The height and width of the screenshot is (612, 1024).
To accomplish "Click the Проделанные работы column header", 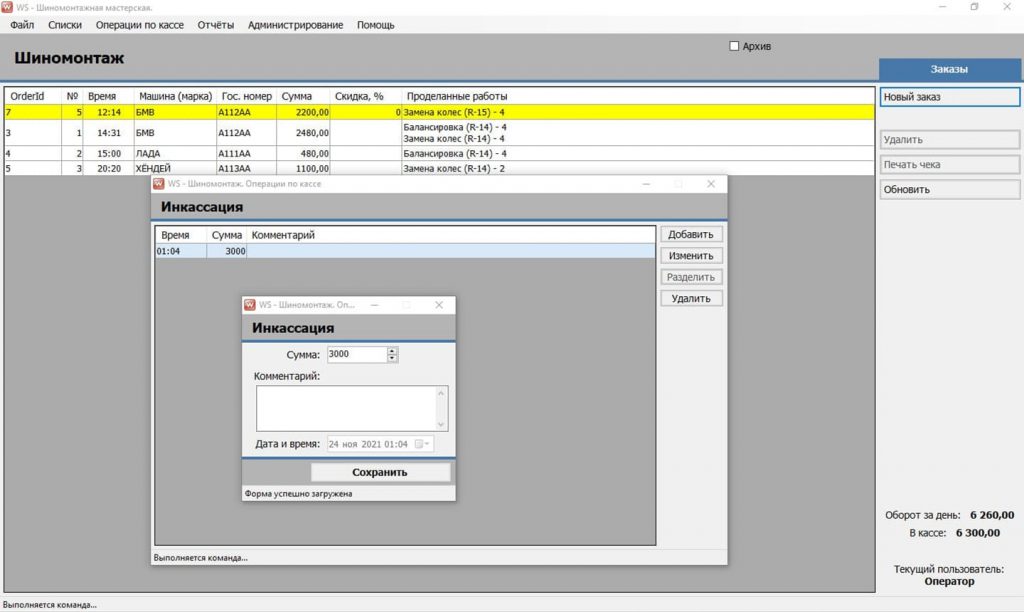I will pos(457,96).
